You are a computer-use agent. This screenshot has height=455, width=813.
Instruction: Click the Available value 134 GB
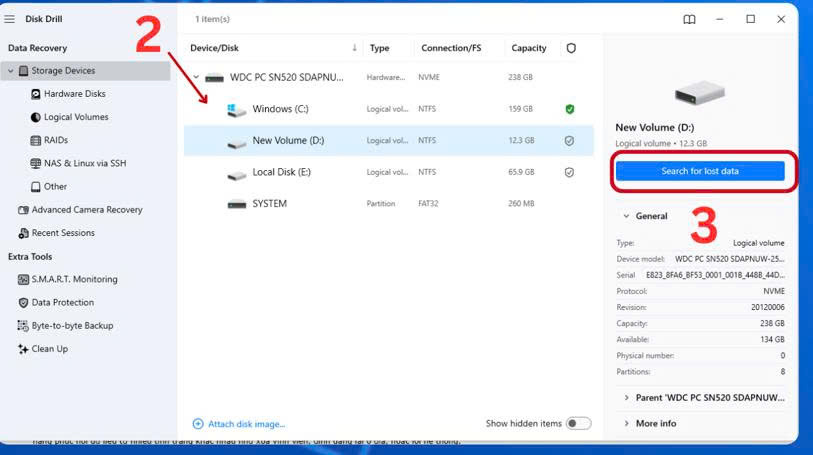773,339
